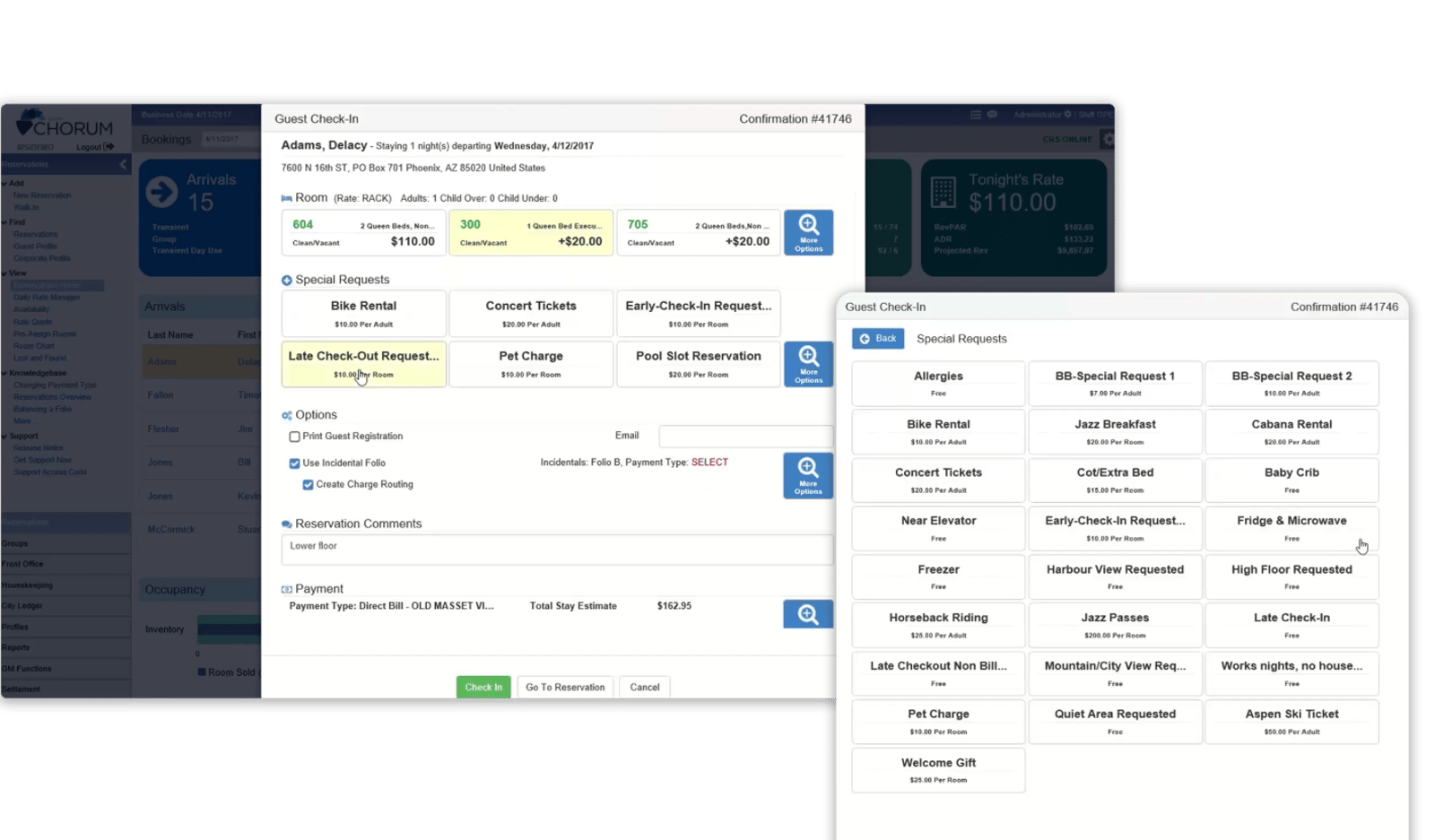Click the payment magnifier icon
The height and width of the screenshot is (840, 1435).
(x=808, y=614)
